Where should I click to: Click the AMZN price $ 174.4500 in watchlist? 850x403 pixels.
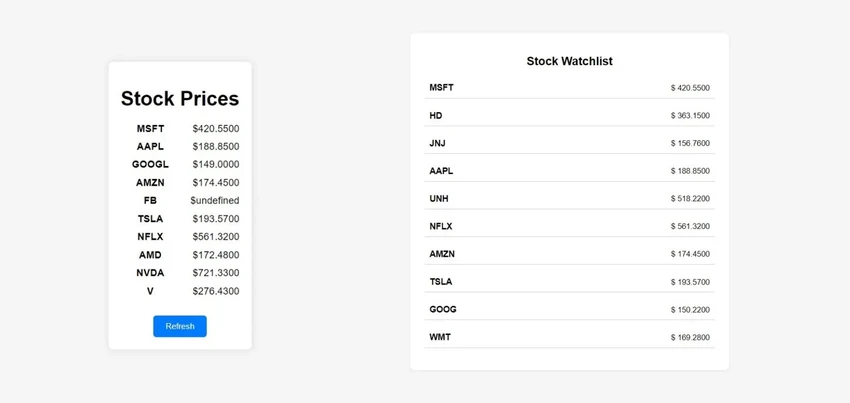click(690, 254)
